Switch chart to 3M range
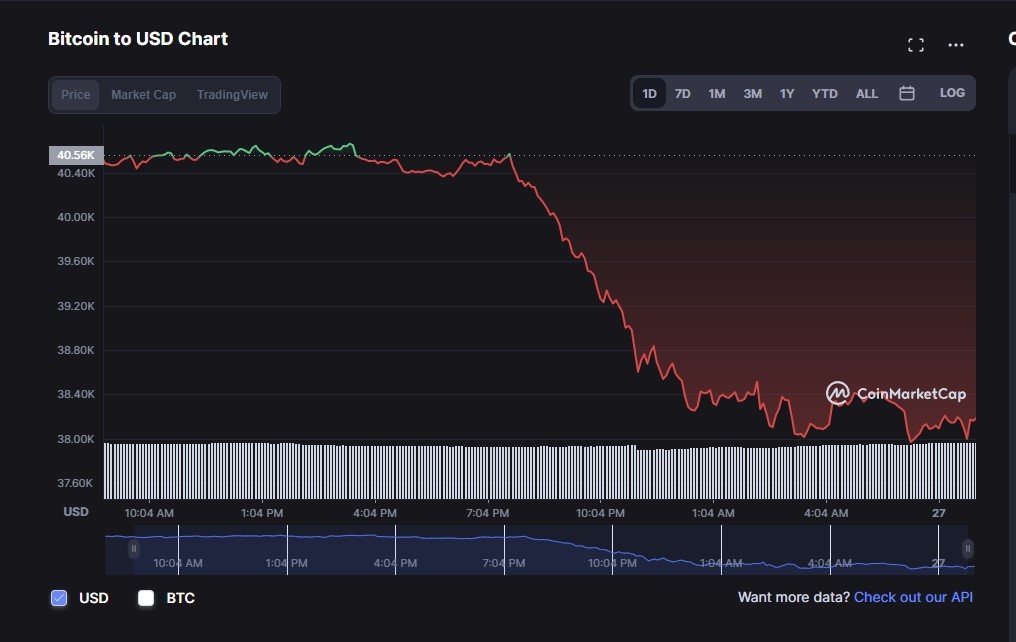This screenshot has height=642, width=1016. [752, 94]
